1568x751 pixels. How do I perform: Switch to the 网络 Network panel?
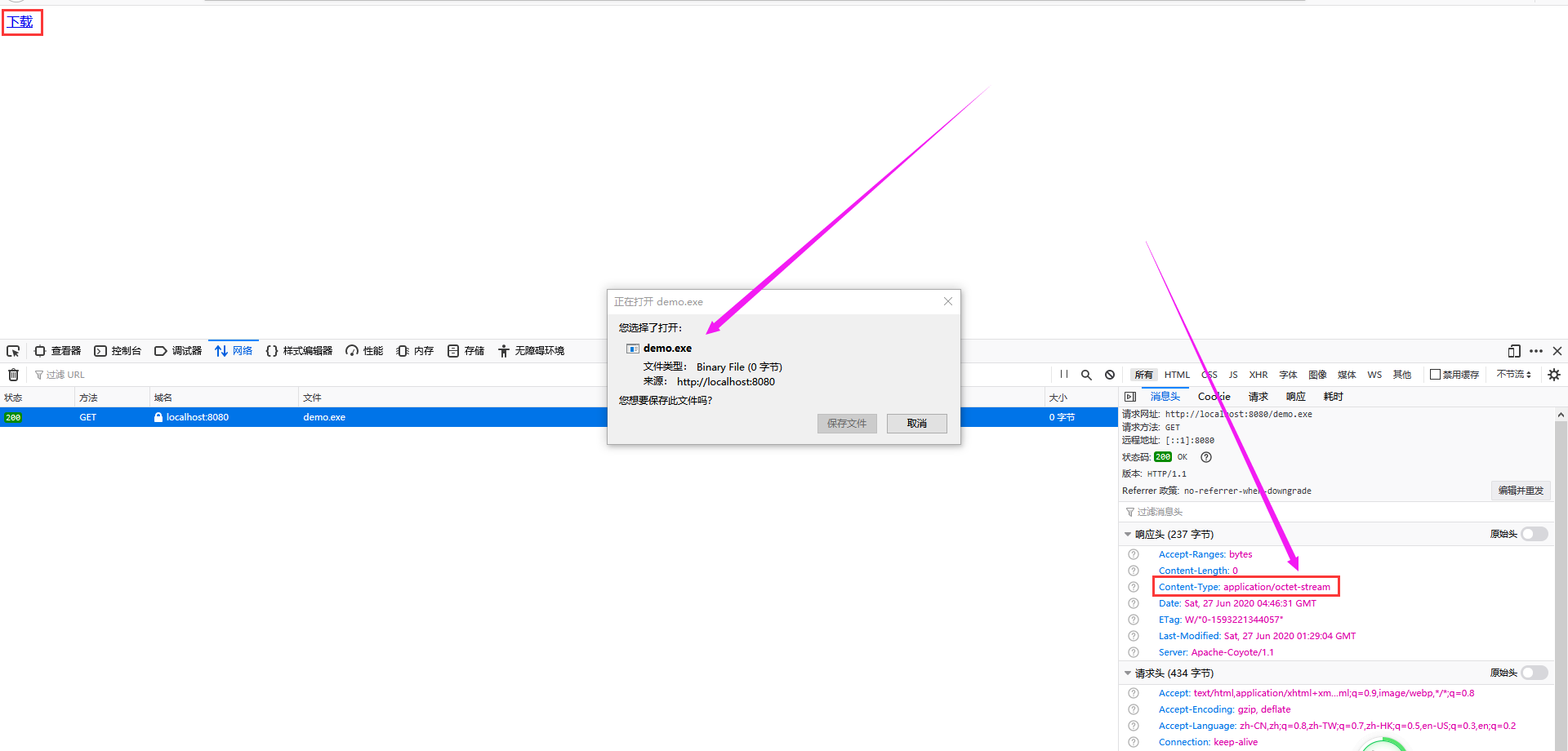pyautogui.click(x=234, y=351)
